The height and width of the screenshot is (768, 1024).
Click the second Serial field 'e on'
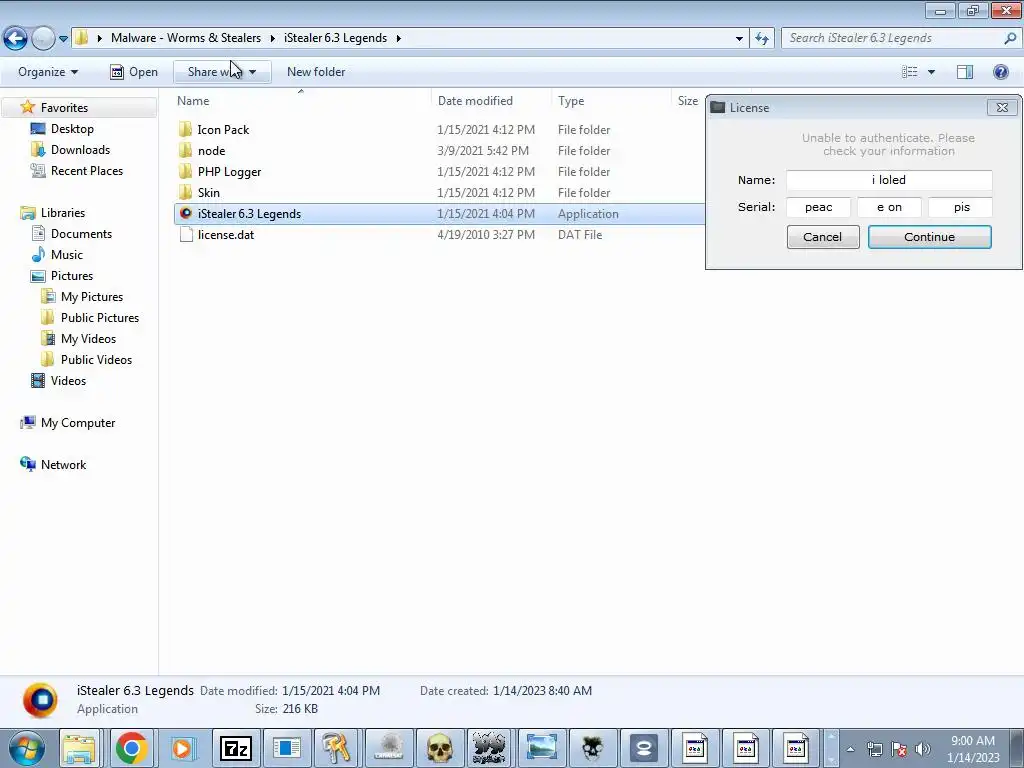pos(889,207)
